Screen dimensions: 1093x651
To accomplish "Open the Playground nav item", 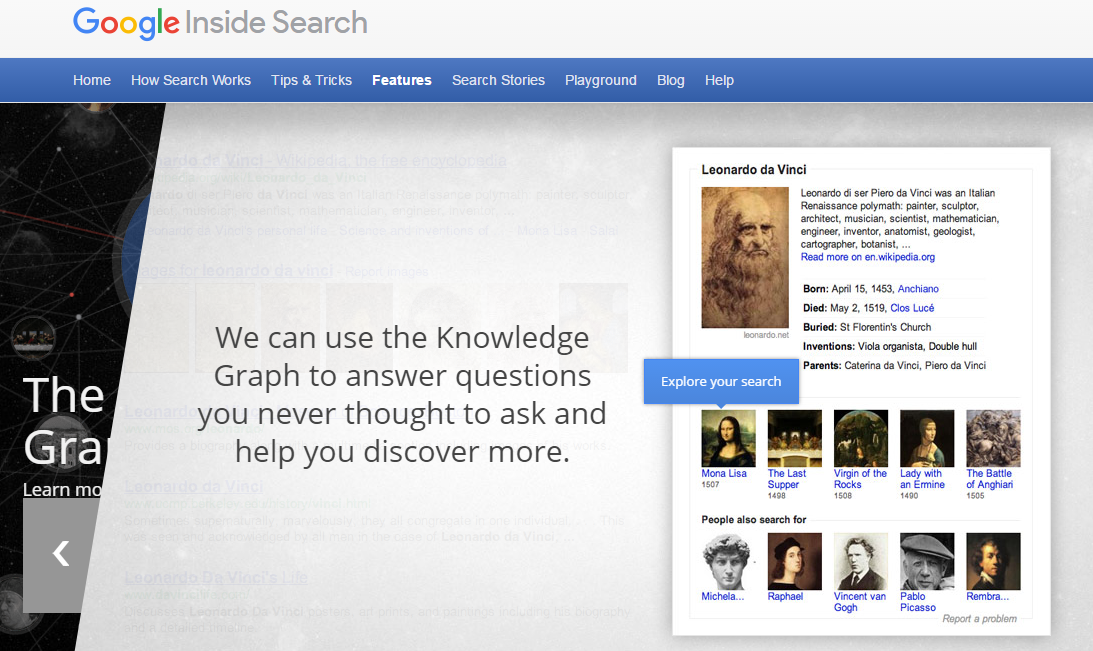I will (x=601, y=80).
